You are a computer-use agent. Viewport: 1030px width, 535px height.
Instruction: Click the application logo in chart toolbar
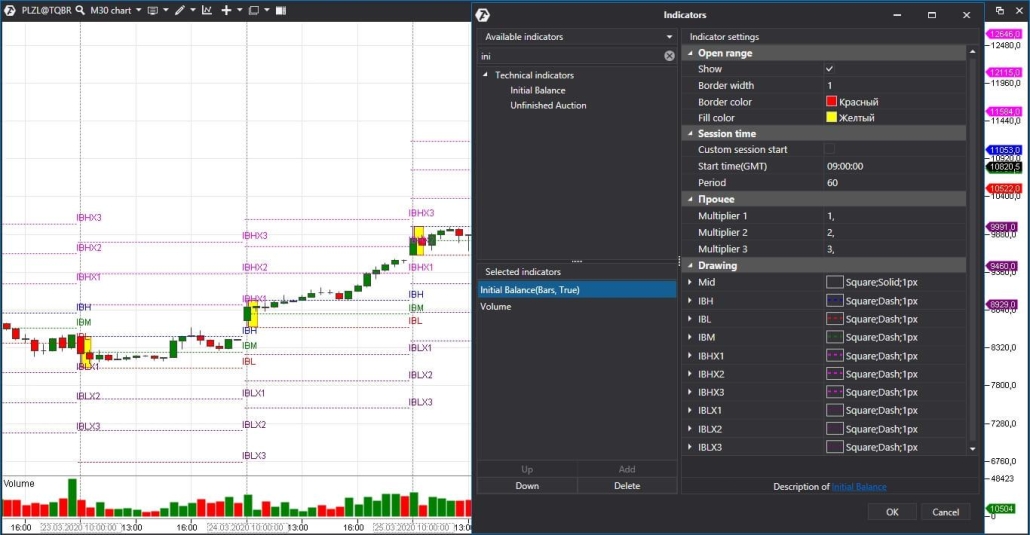pos(10,11)
